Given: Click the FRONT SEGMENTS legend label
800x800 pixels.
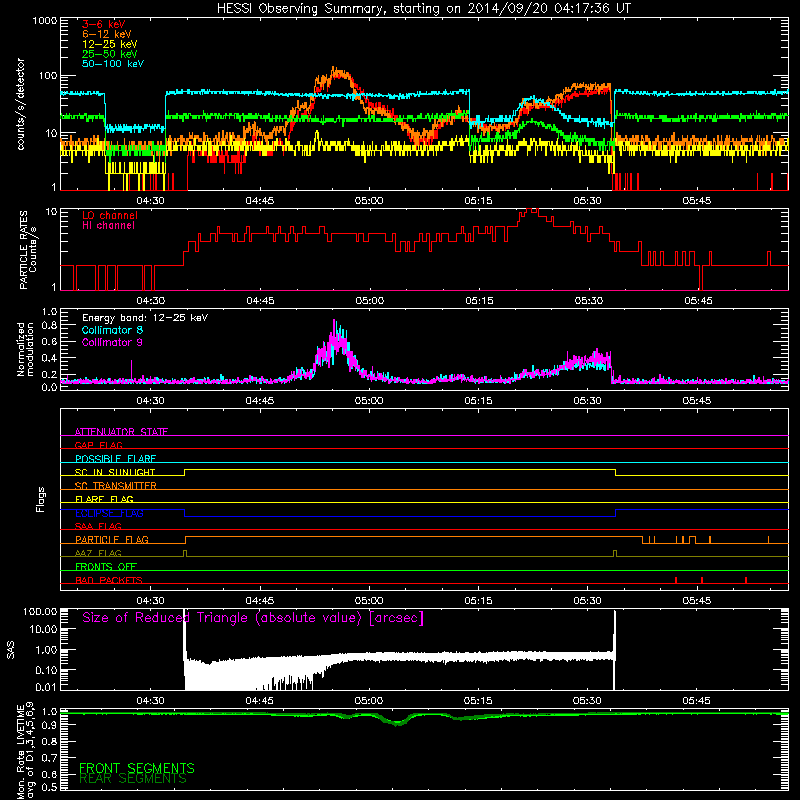Looking at the screenshot, I should point(137,768).
